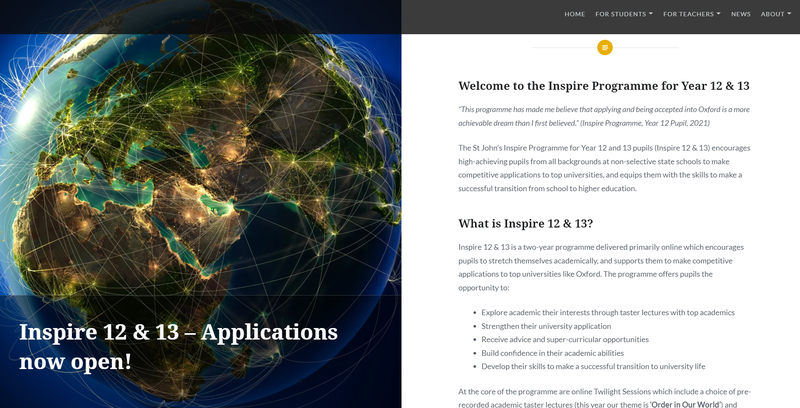Click paragraph starting 'The St John's Inspire Programme'
800x408 pixels.
(x=604, y=168)
